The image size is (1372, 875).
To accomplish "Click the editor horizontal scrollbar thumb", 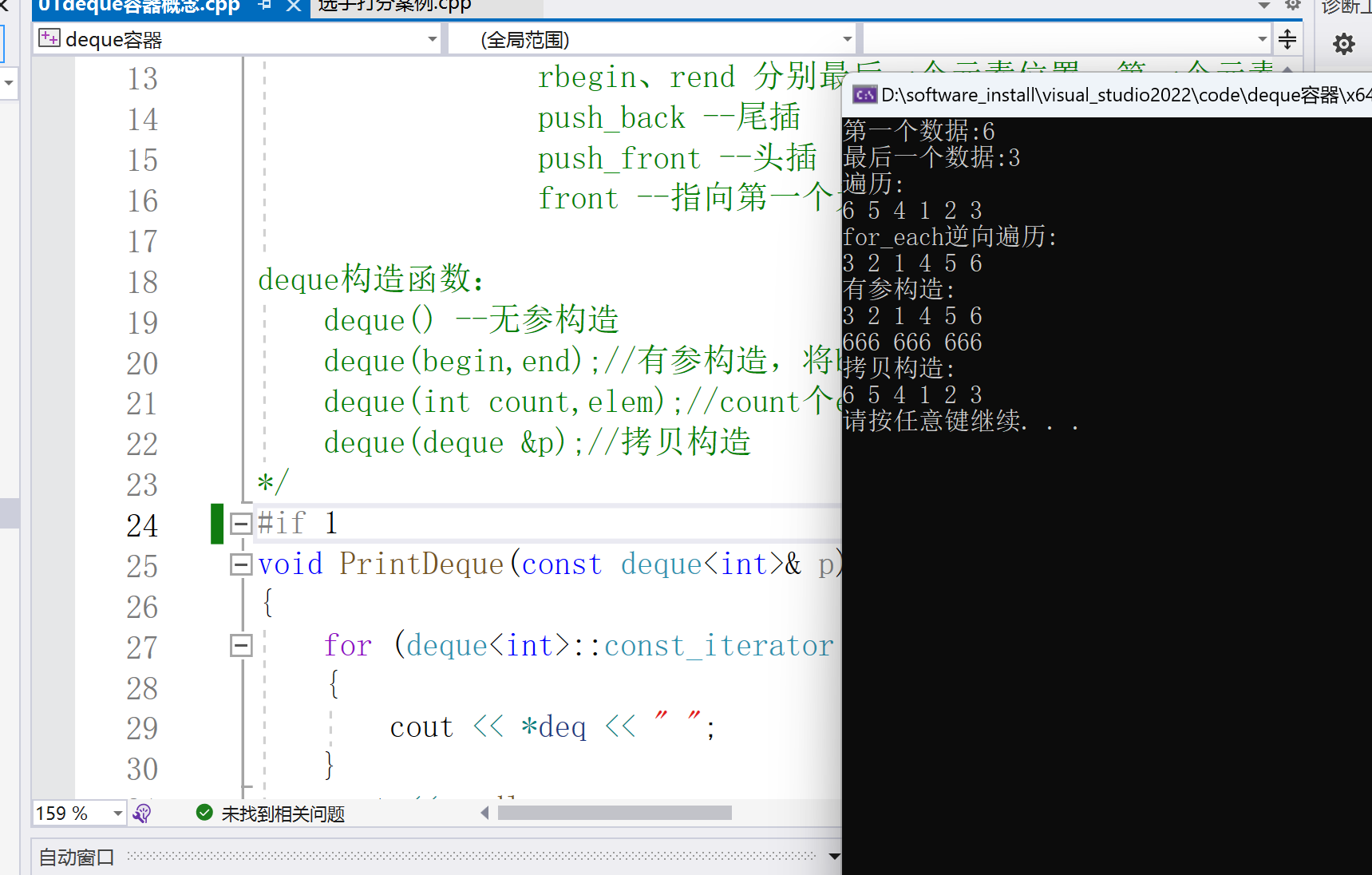I will click(615, 813).
